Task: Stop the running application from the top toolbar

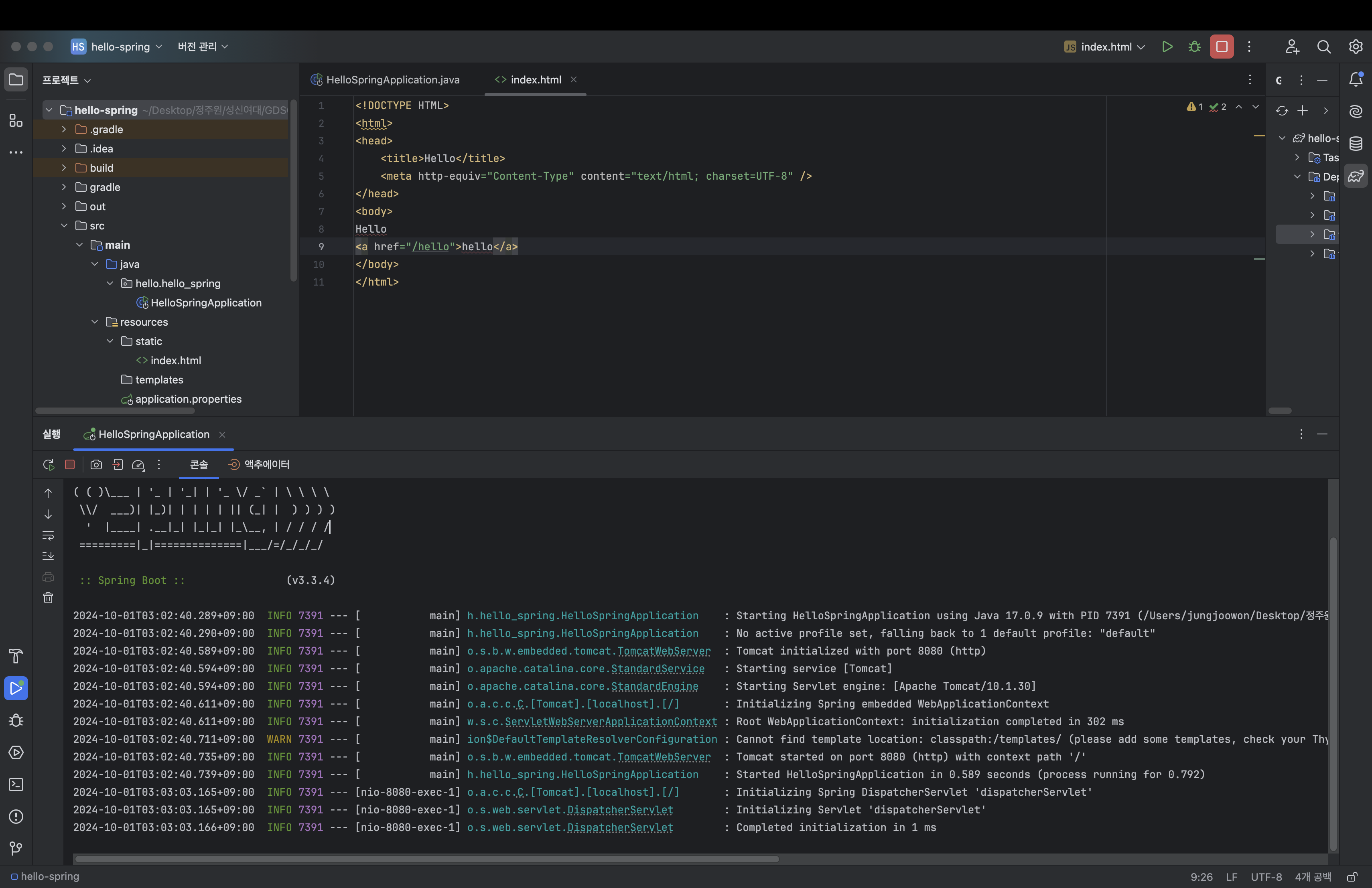Action: point(1222,47)
